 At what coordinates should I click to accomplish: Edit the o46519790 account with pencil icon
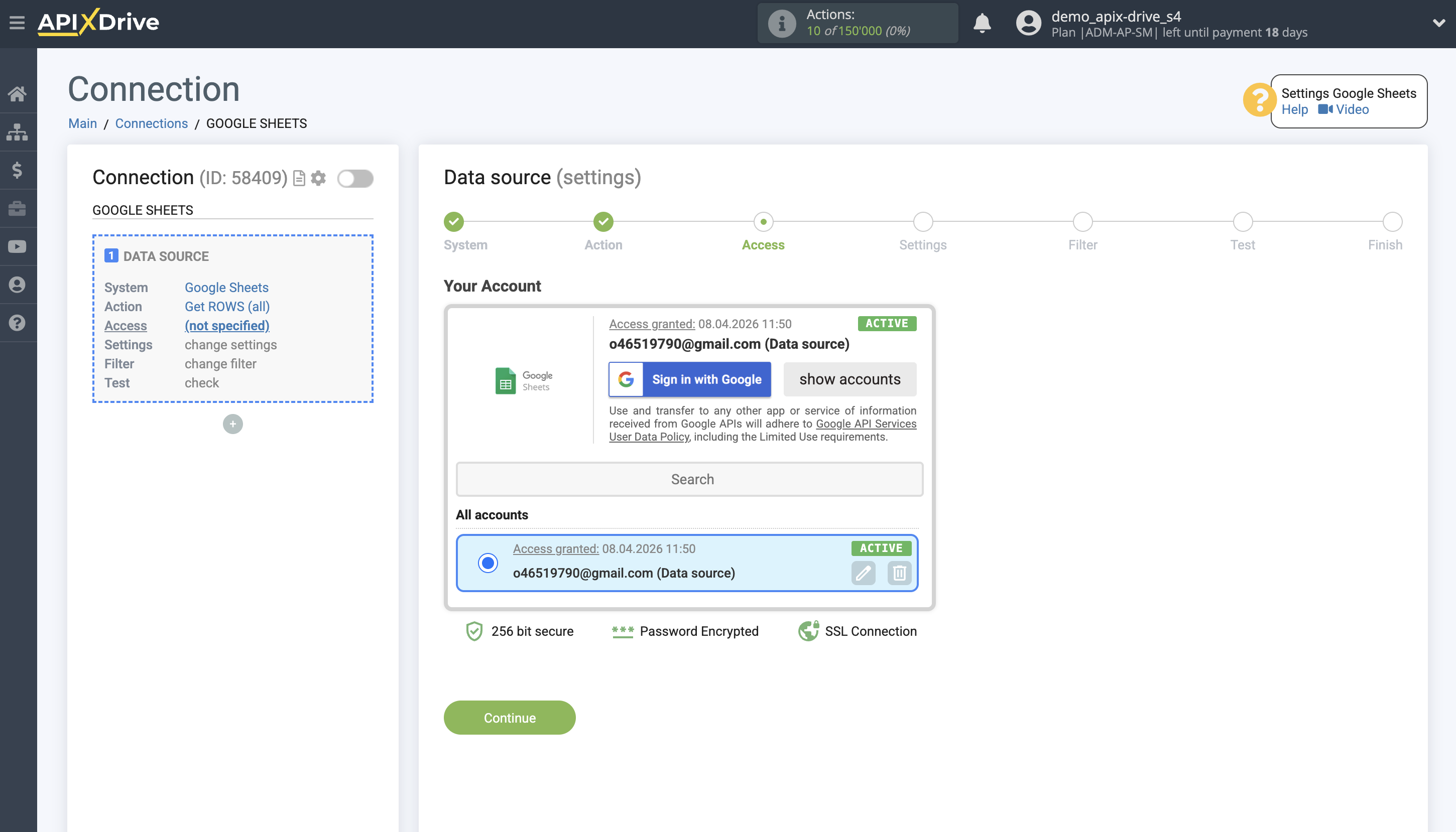(x=864, y=573)
